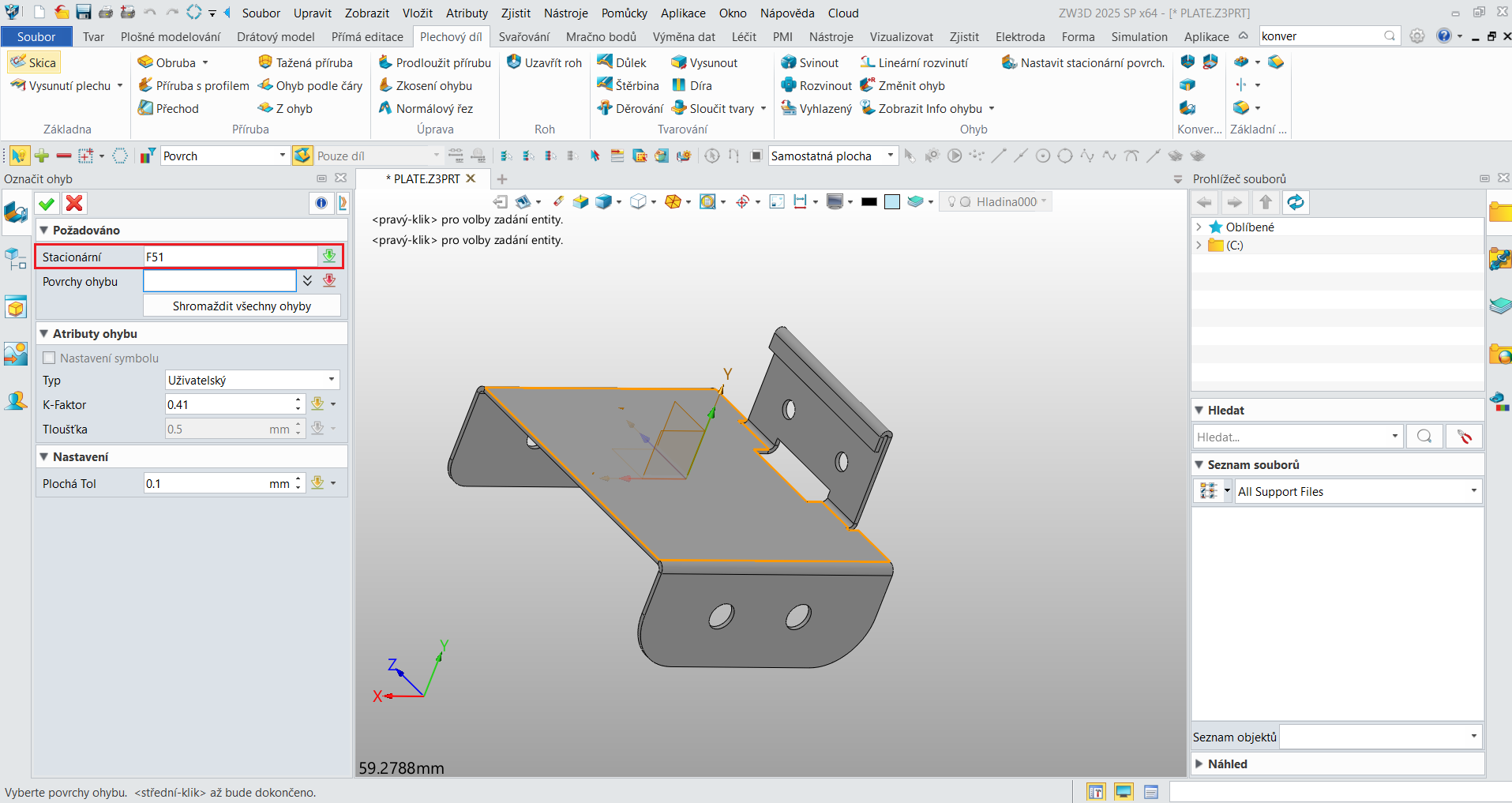
Task: Expand the Oblíbené tree node
Action: pyautogui.click(x=1199, y=227)
